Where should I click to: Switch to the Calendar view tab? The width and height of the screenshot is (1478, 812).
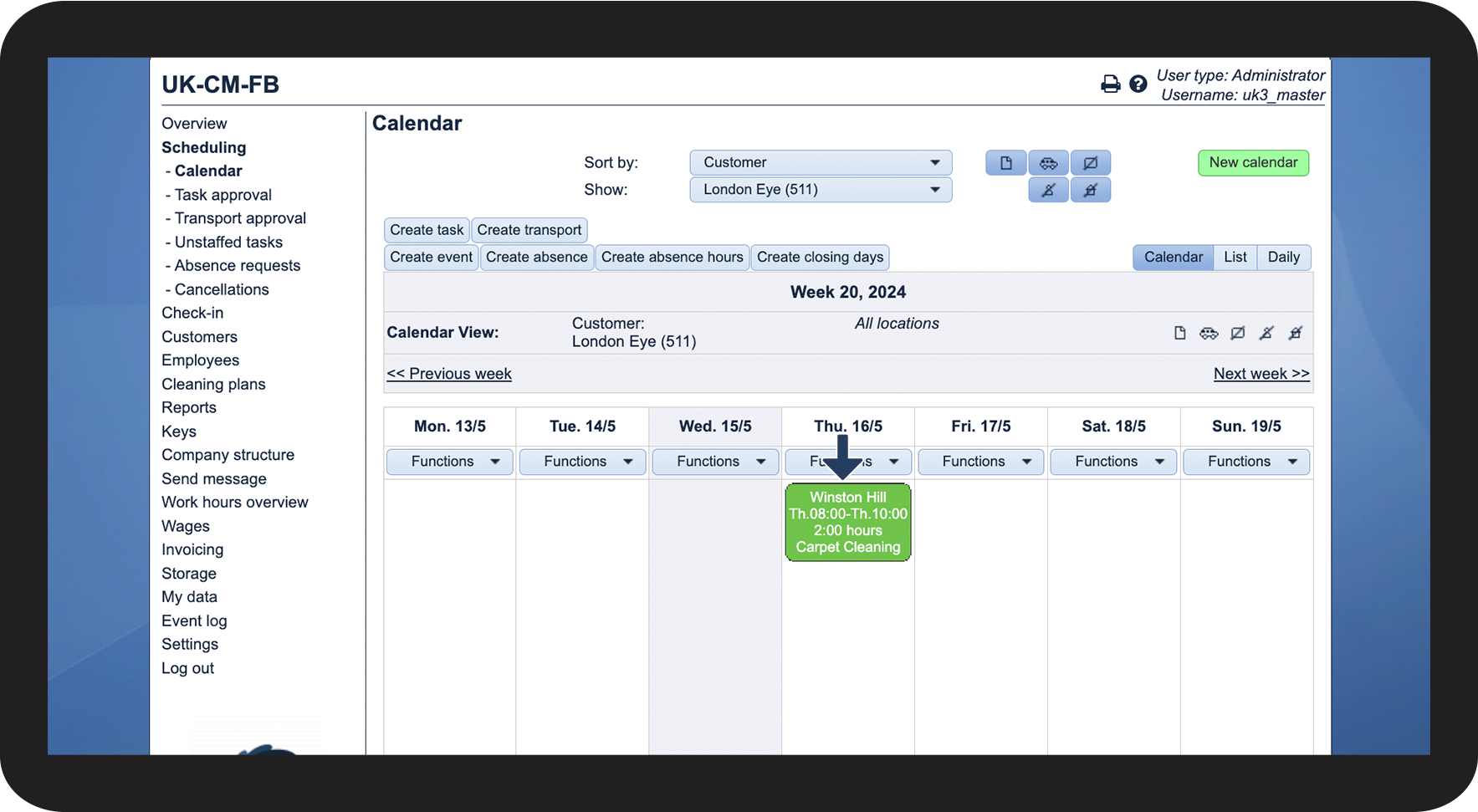[1174, 258]
